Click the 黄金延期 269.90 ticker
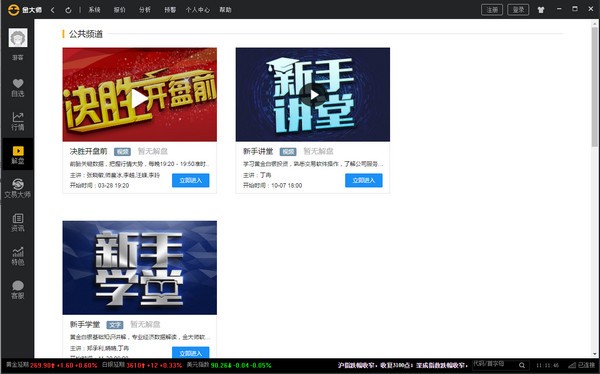 point(52,365)
